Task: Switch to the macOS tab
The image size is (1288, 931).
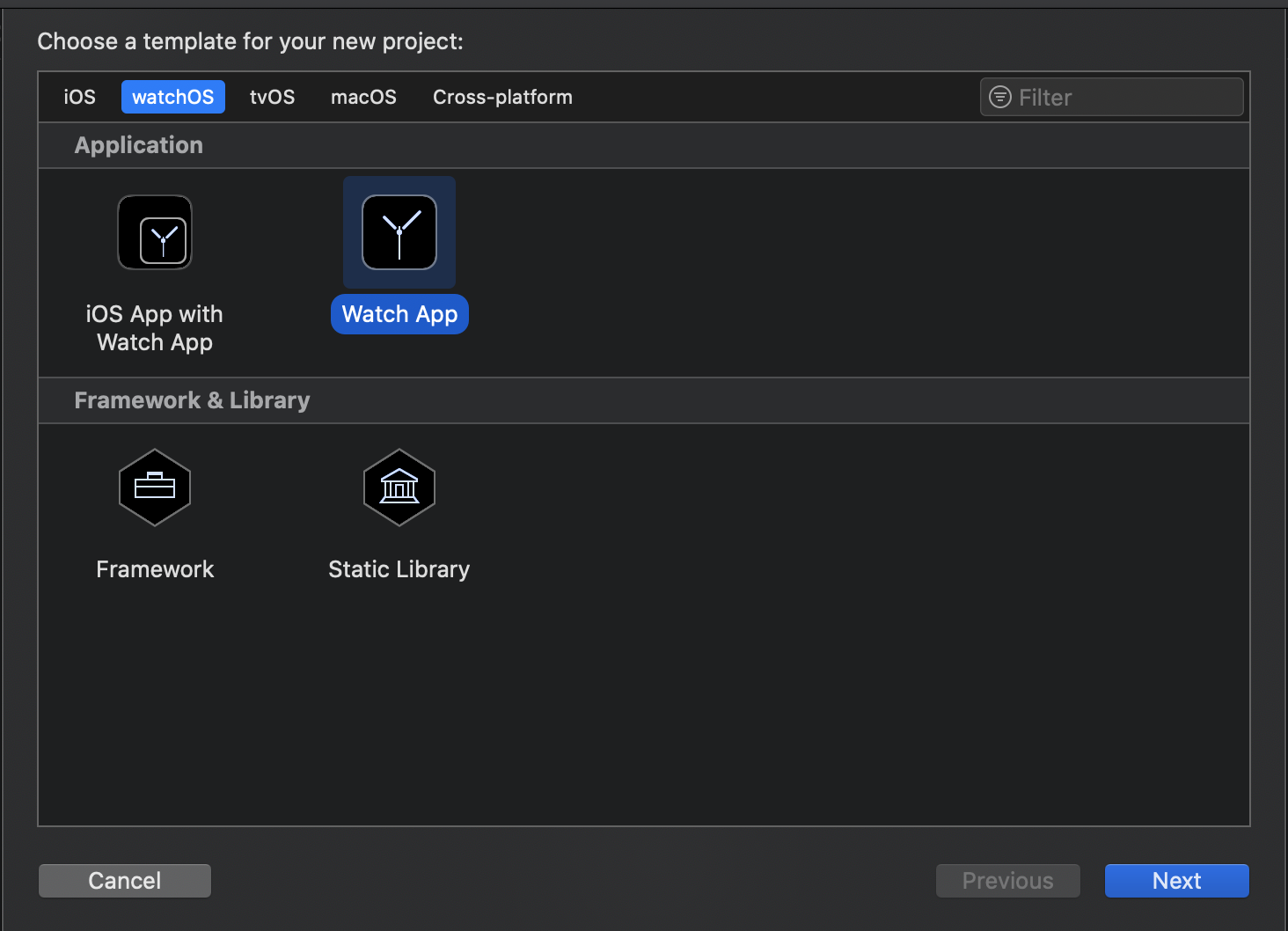Action: 363,97
